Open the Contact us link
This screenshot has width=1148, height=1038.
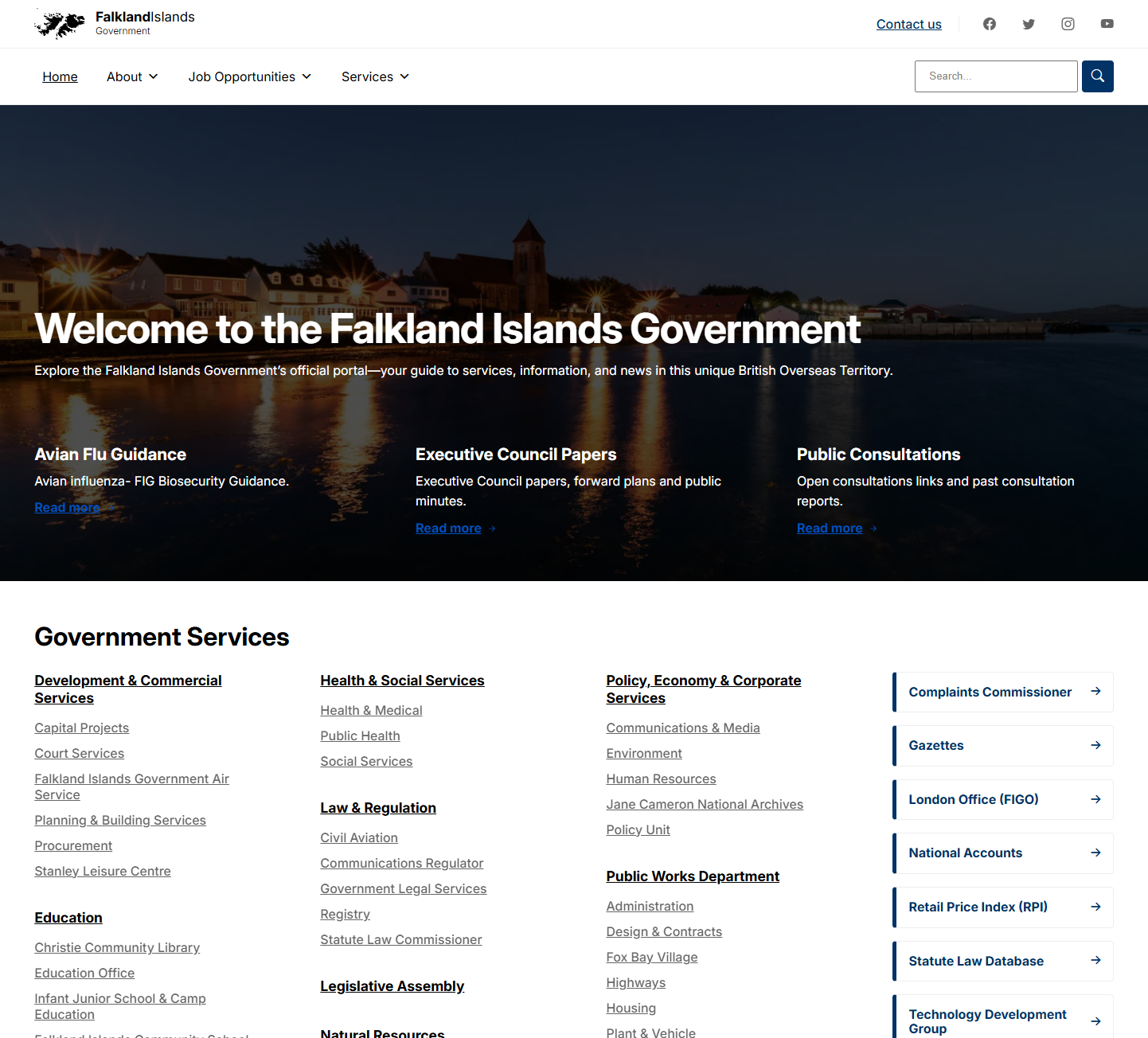pyautogui.click(x=908, y=24)
